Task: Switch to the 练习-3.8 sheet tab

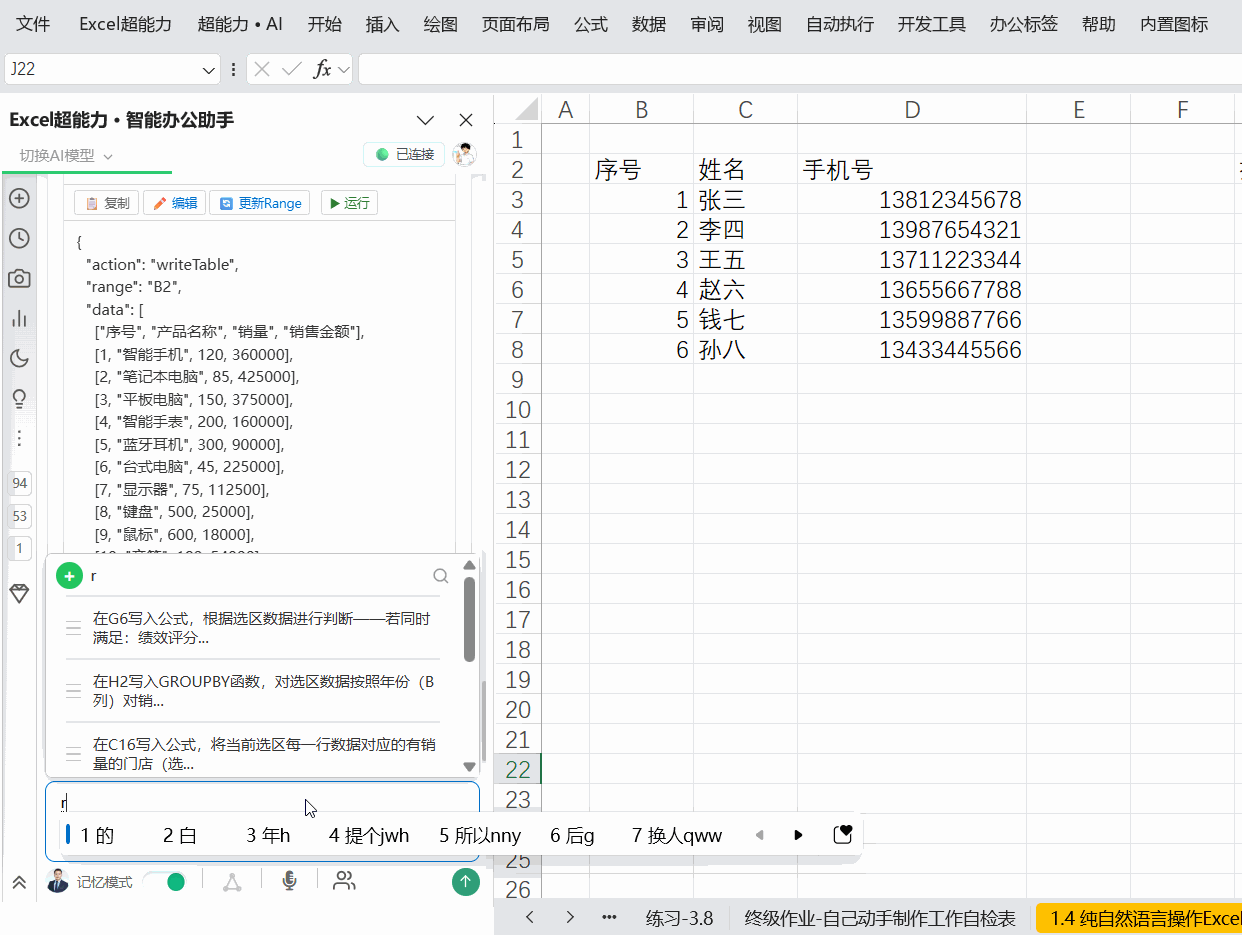Action: (x=680, y=918)
